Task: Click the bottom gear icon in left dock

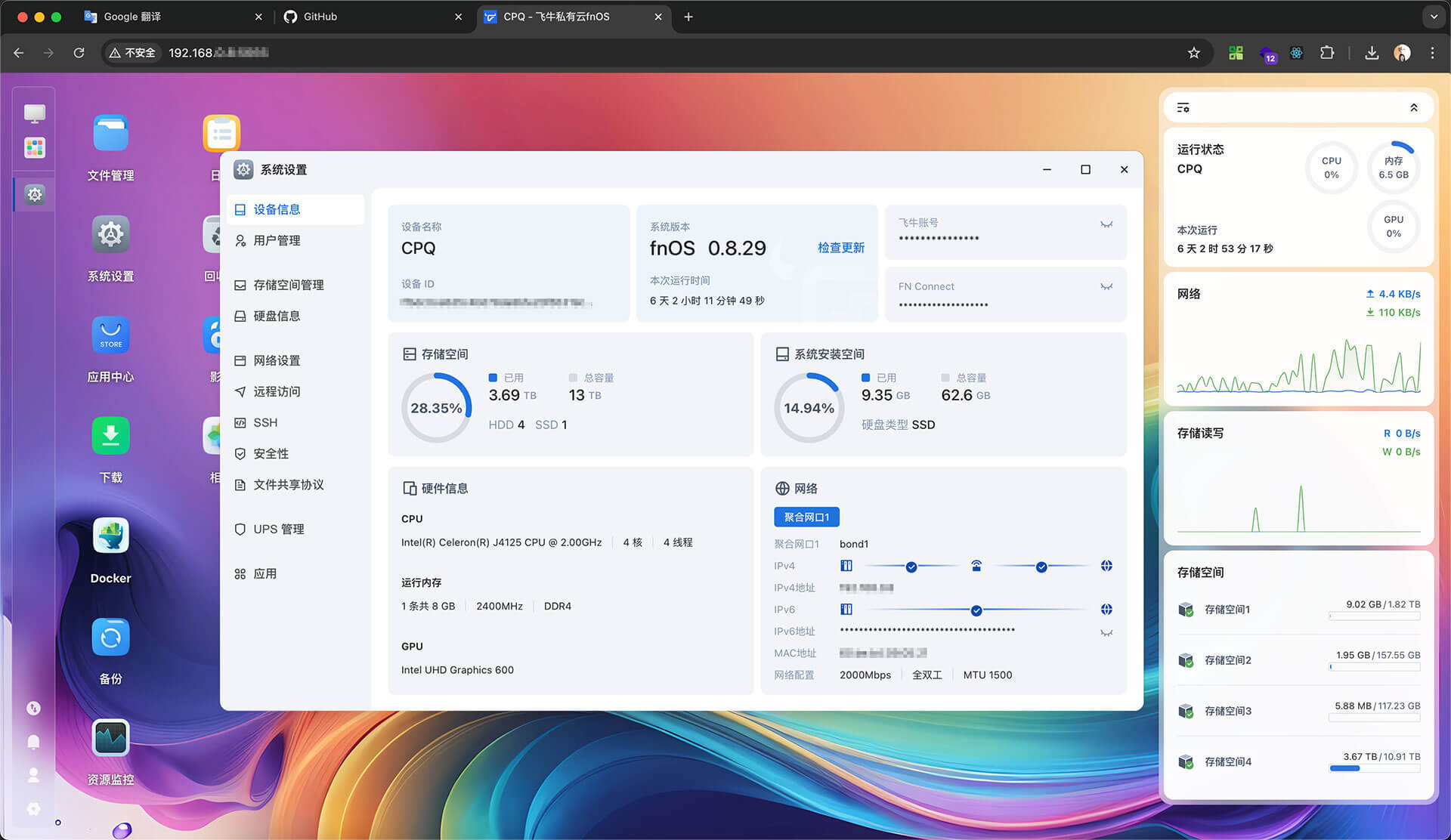Action: [x=33, y=809]
